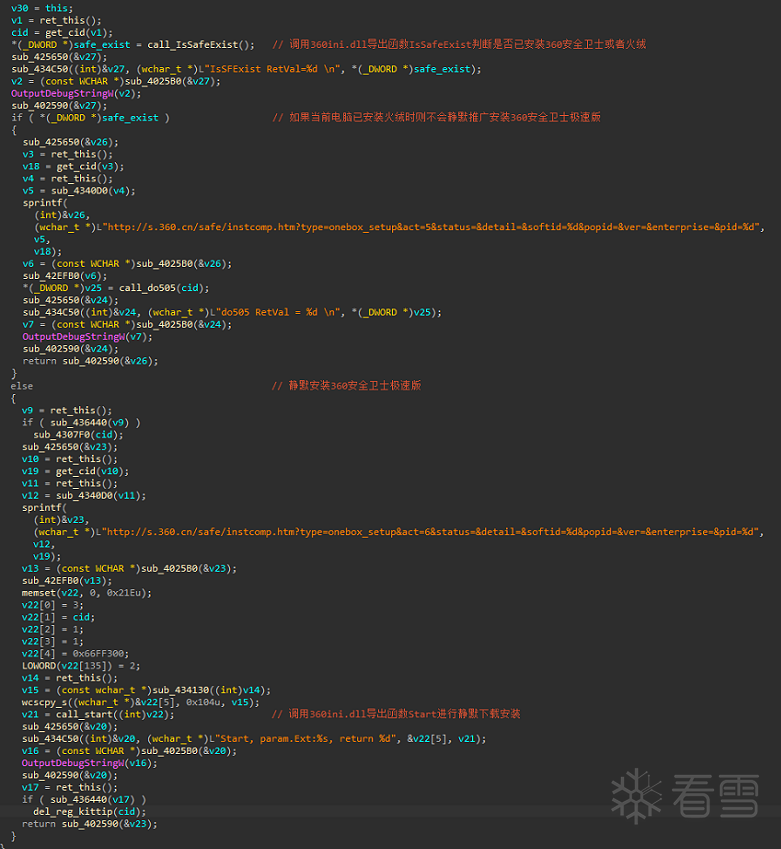This screenshot has height=849, width=781.
Task: Click 'cid = get_cid(v1);' line
Action: point(62,32)
